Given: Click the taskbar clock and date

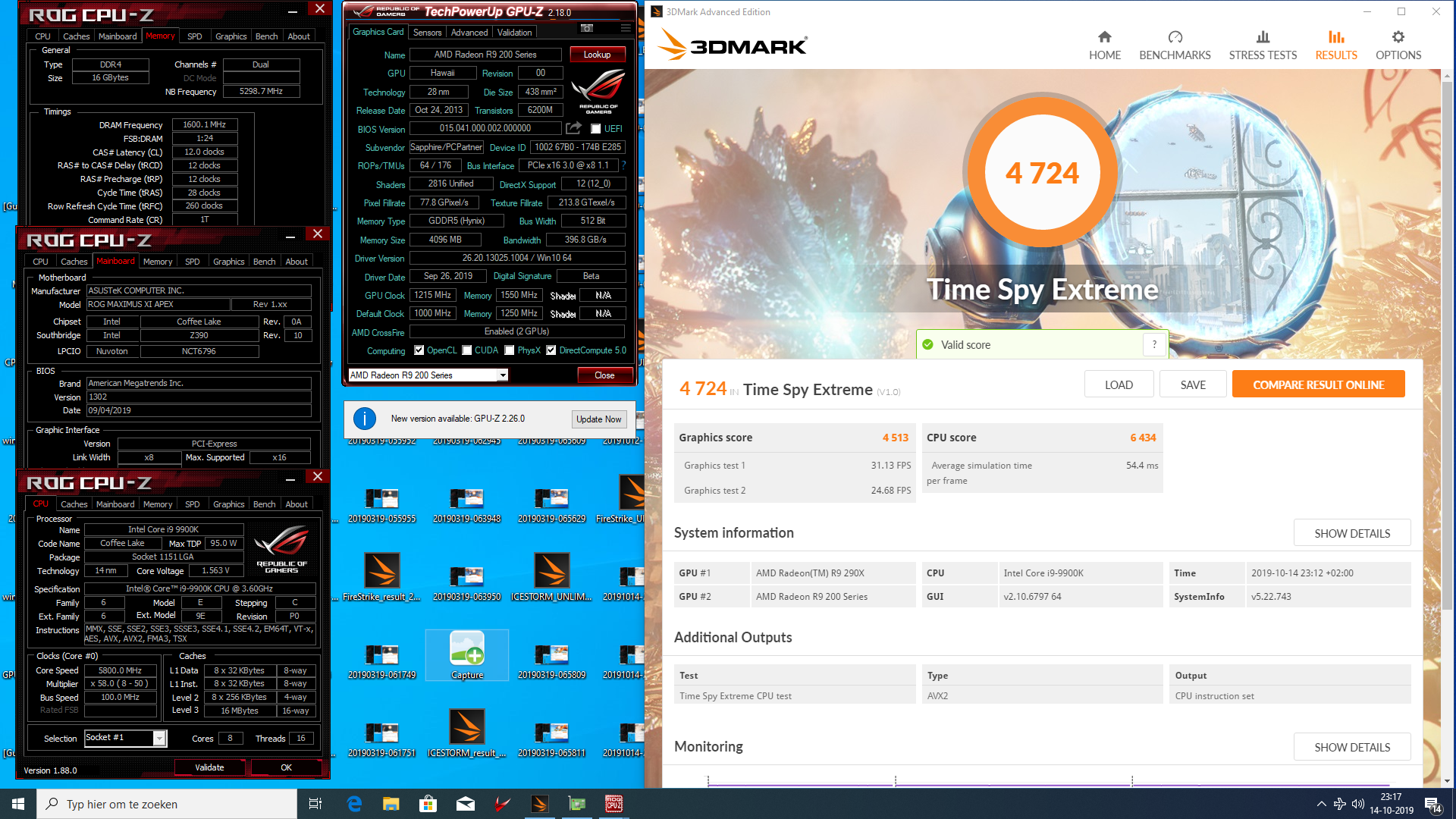Looking at the screenshot, I should 1392,804.
